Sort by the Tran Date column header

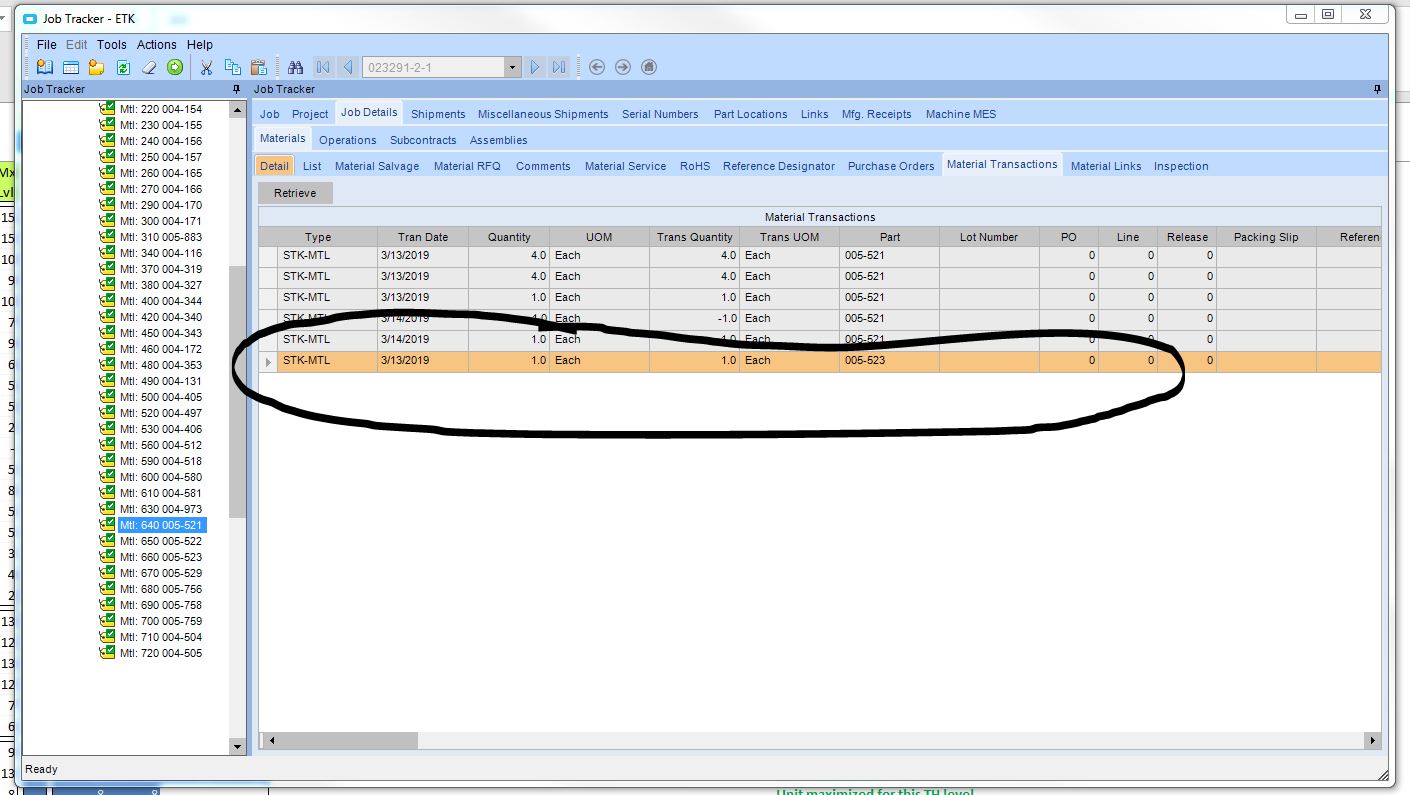tap(423, 237)
